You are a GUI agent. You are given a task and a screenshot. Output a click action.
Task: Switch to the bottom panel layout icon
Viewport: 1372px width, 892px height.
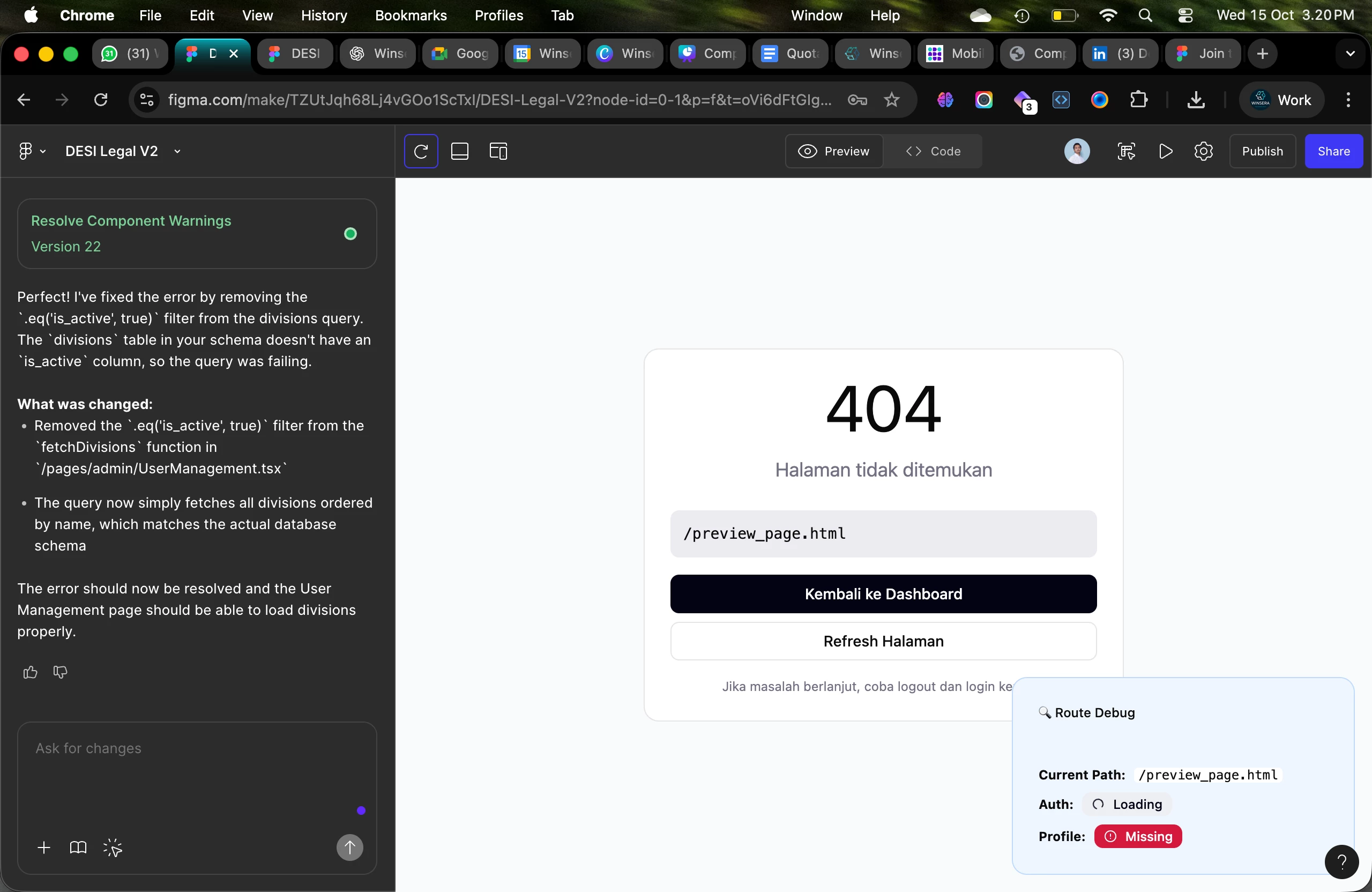pyautogui.click(x=459, y=151)
